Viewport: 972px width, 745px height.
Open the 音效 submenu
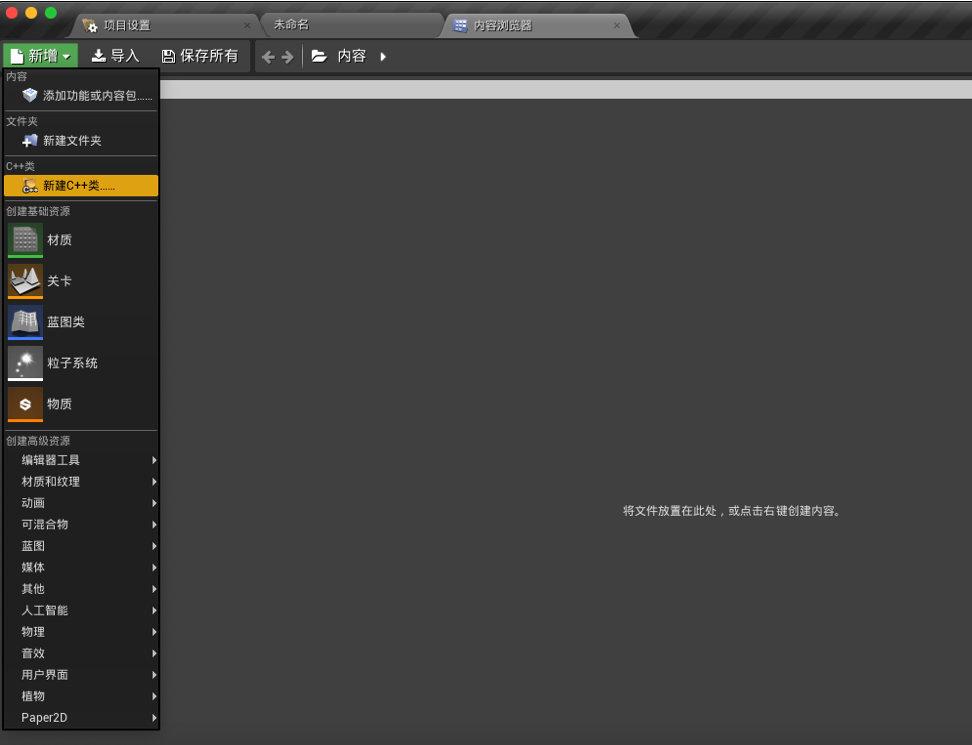[x=81, y=653]
